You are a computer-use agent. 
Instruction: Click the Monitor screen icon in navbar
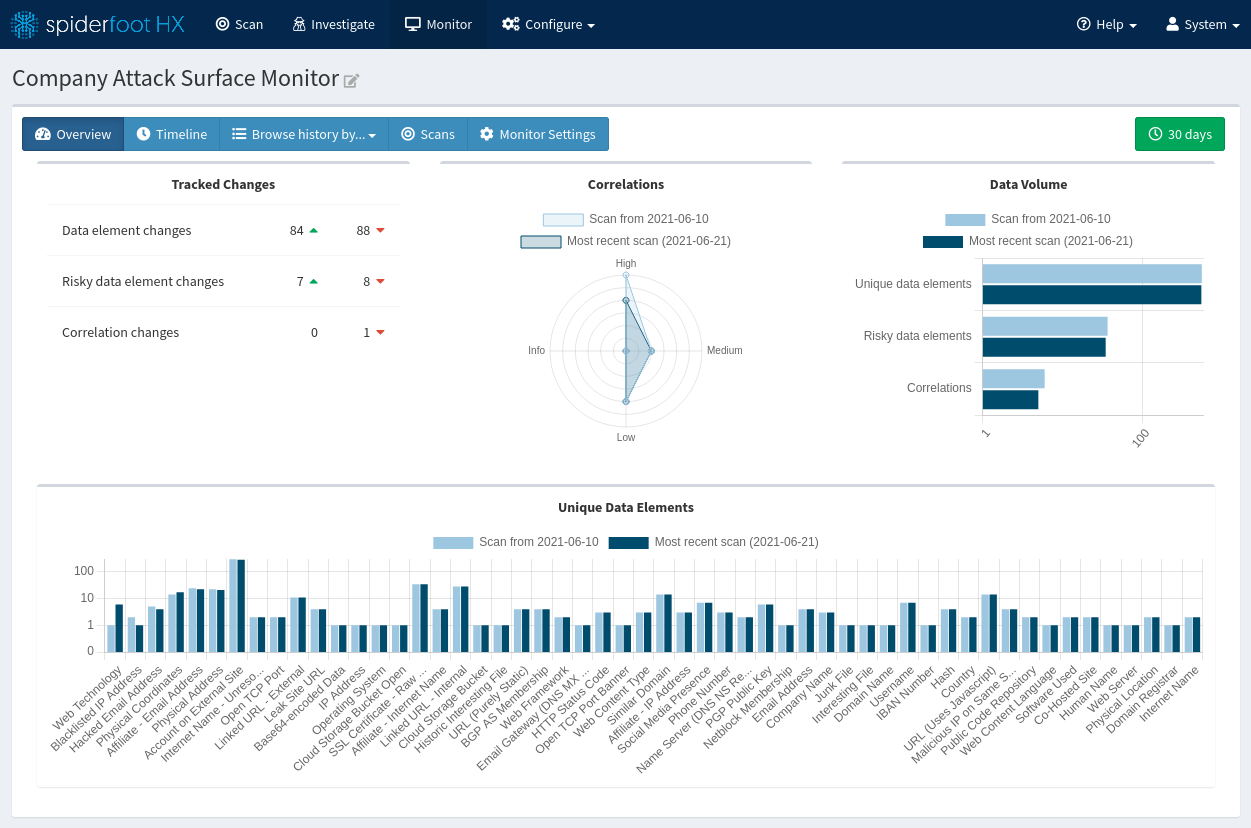(412, 24)
